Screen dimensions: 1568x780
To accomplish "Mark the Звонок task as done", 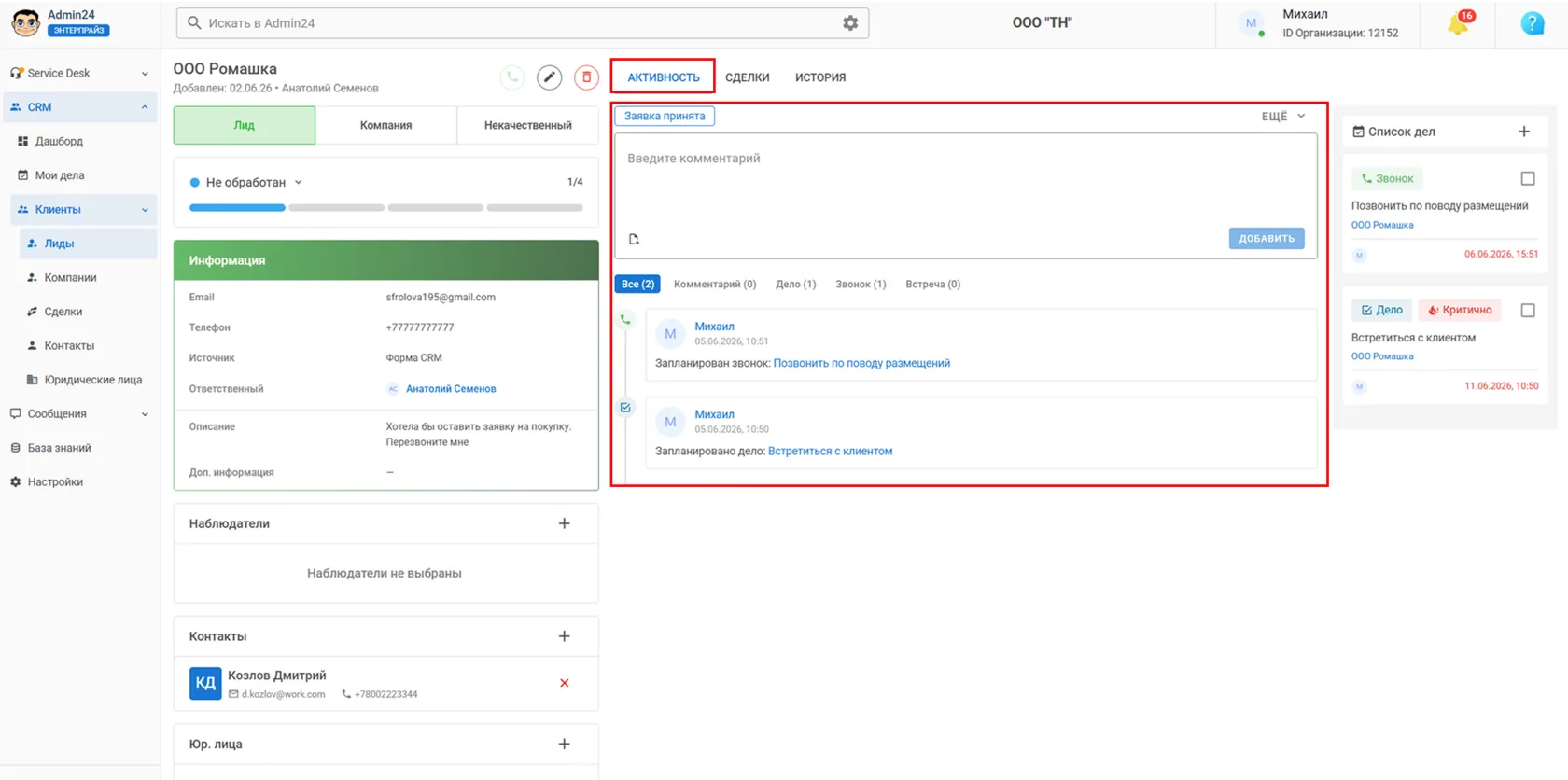I will point(1528,178).
